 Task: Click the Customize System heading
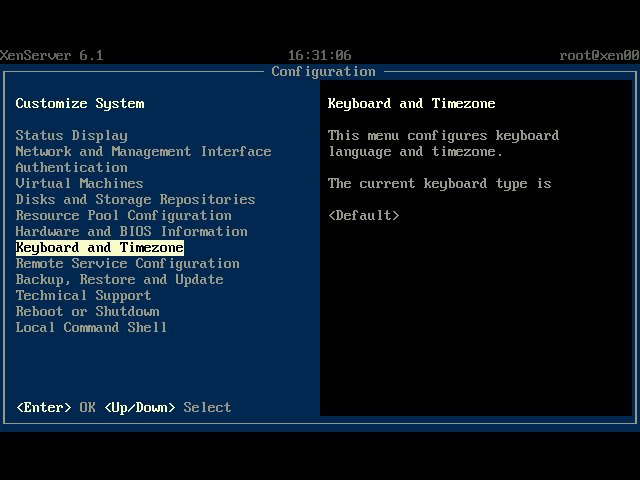80,104
